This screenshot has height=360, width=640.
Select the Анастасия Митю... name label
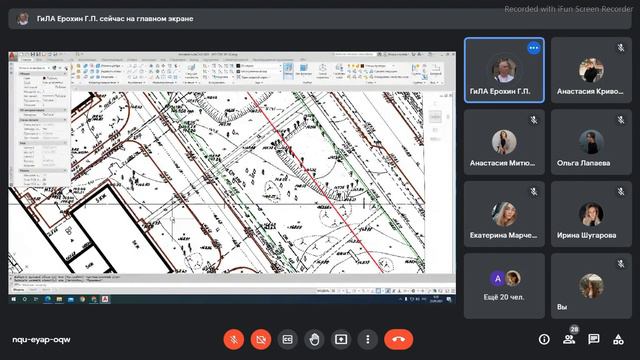tap(502, 163)
